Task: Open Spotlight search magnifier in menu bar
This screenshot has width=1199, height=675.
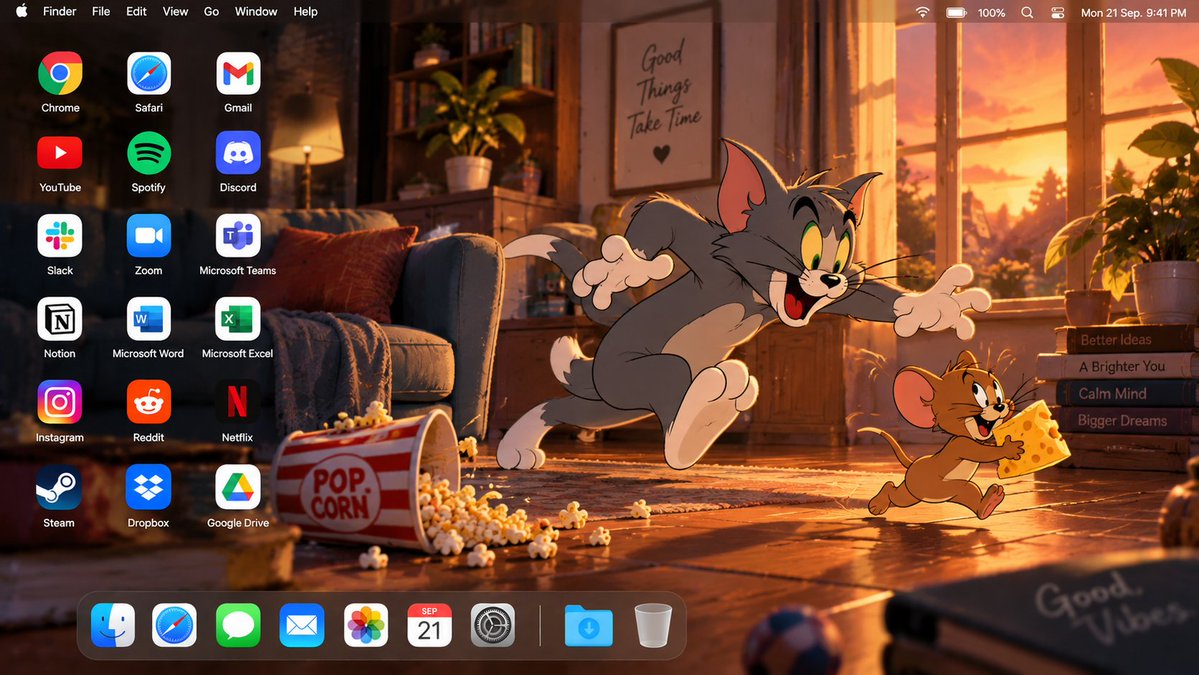Action: [1027, 12]
